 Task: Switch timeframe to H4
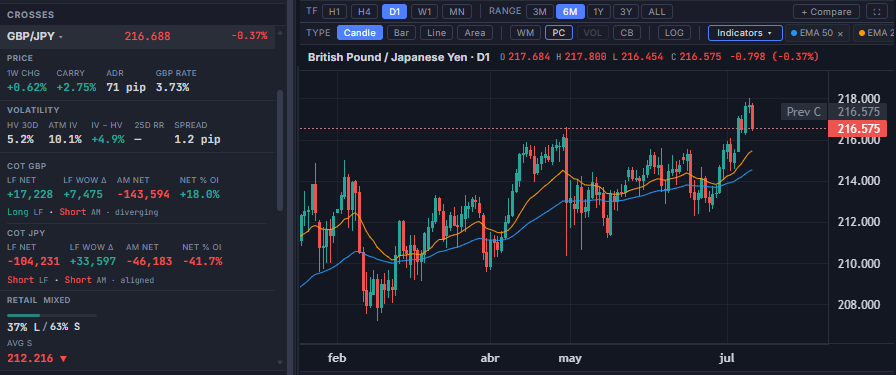click(364, 11)
